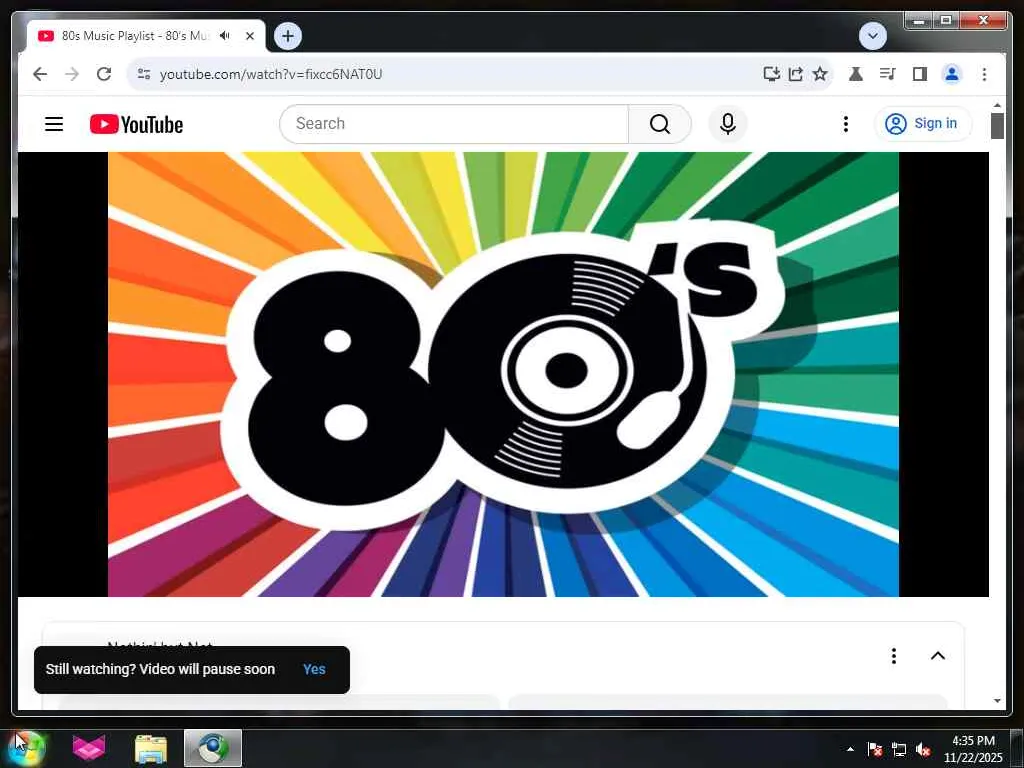Go forward one page
Screen dimensions: 1024x768
click(x=72, y=74)
